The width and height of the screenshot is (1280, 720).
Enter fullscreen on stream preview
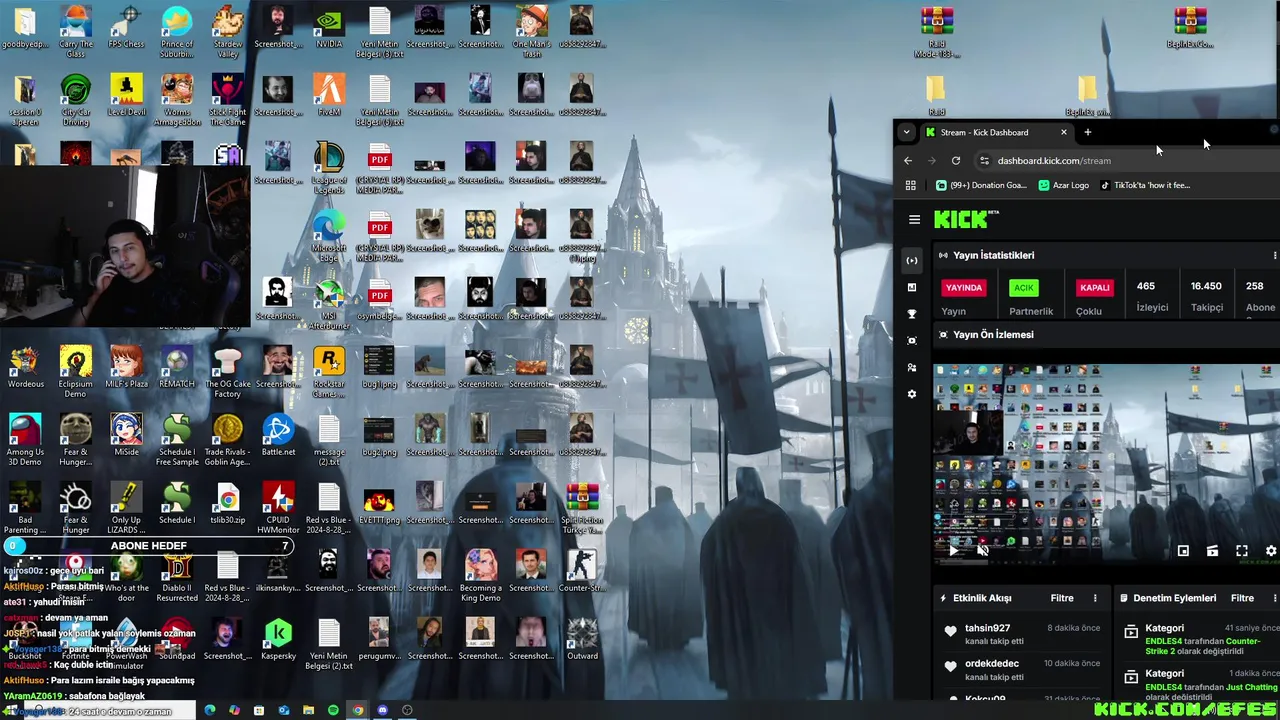coord(1242,551)
